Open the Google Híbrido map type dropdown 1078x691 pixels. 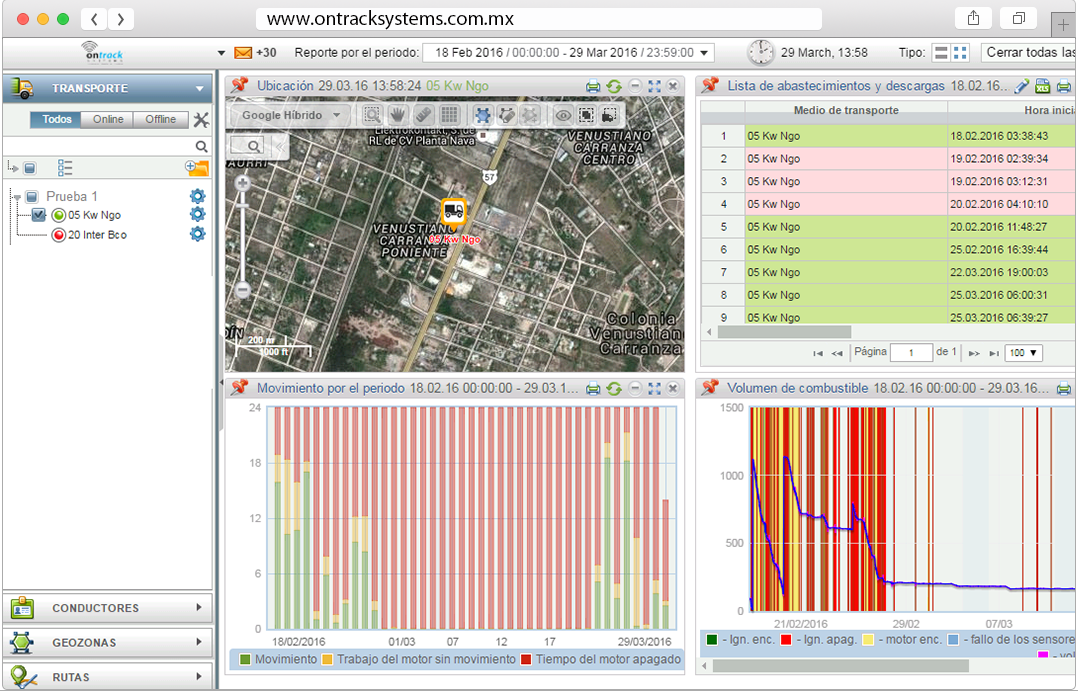click(x=291, y=116)
